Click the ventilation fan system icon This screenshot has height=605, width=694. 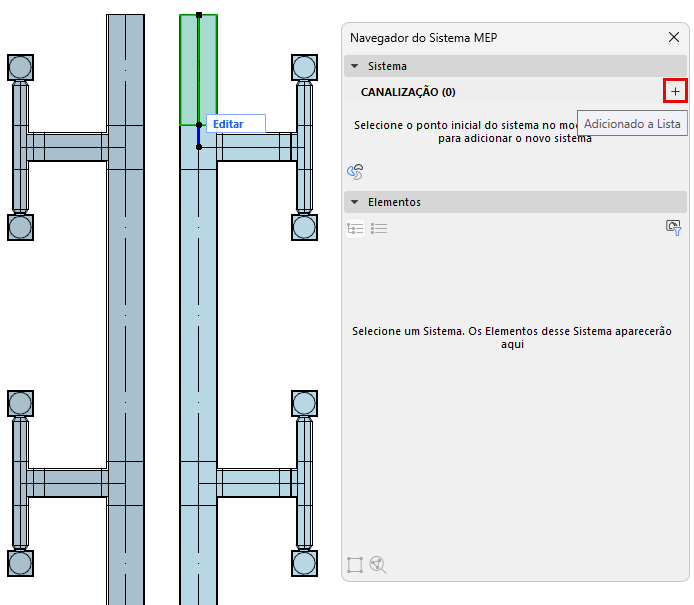pyautogui.click(x=355, y=172)
